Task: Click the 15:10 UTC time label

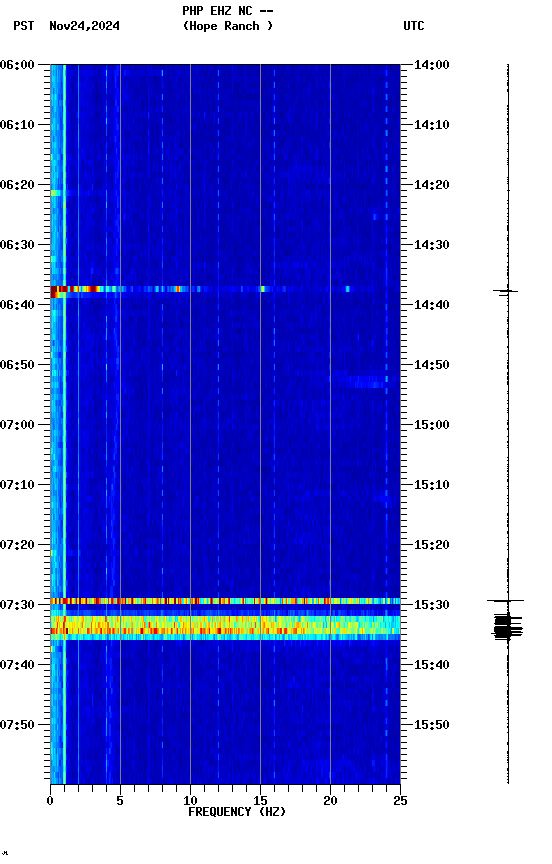Action: [432, 485]
